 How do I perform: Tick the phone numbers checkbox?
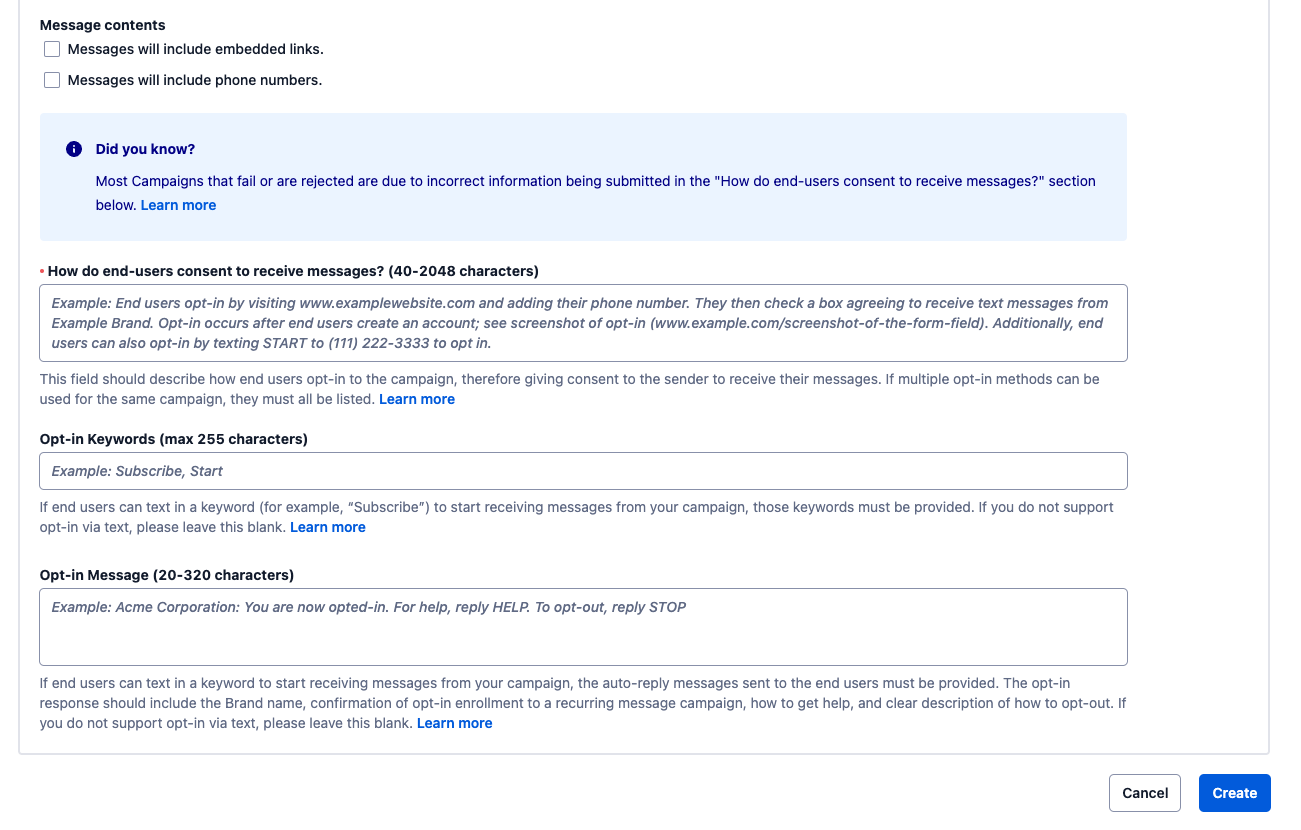click(52, 80)
